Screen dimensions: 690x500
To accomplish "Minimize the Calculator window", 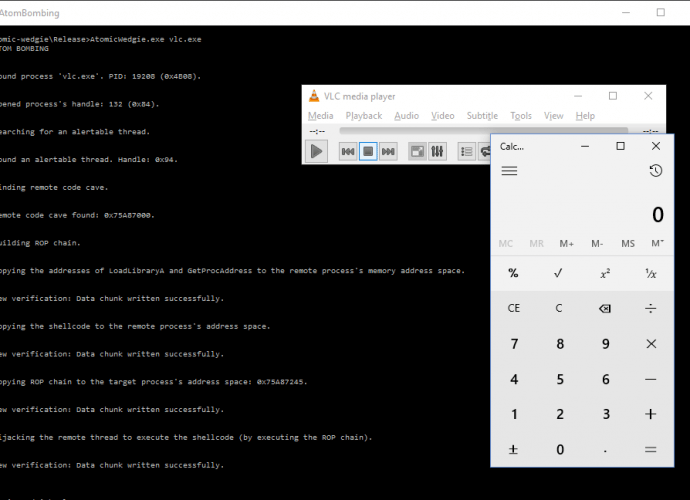I will coord(585,146).
